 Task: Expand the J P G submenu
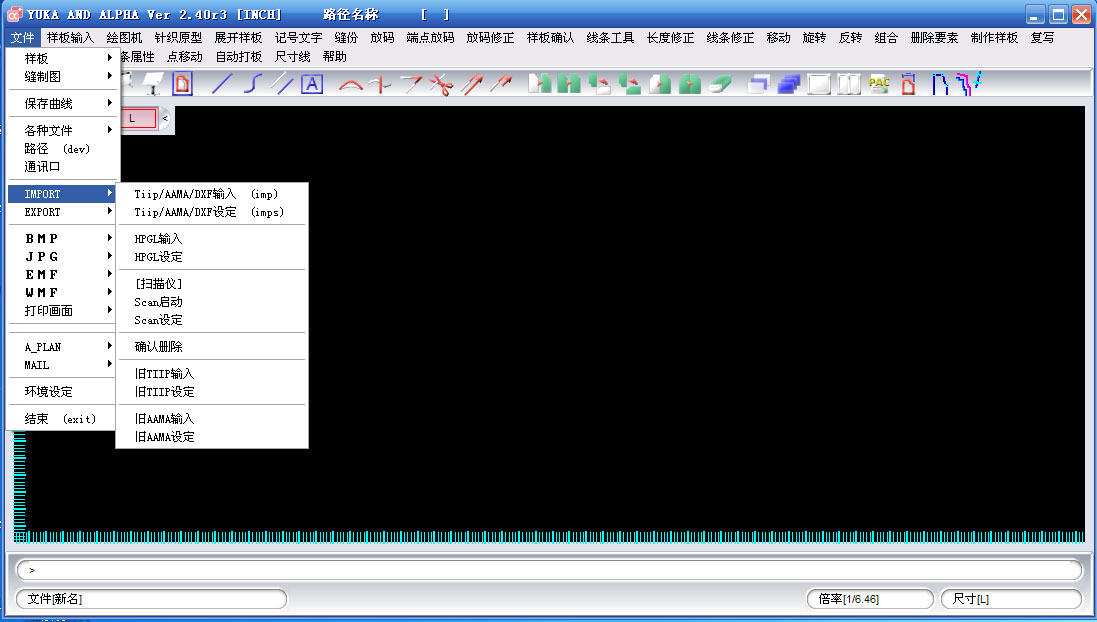click(x=62, y=257)
